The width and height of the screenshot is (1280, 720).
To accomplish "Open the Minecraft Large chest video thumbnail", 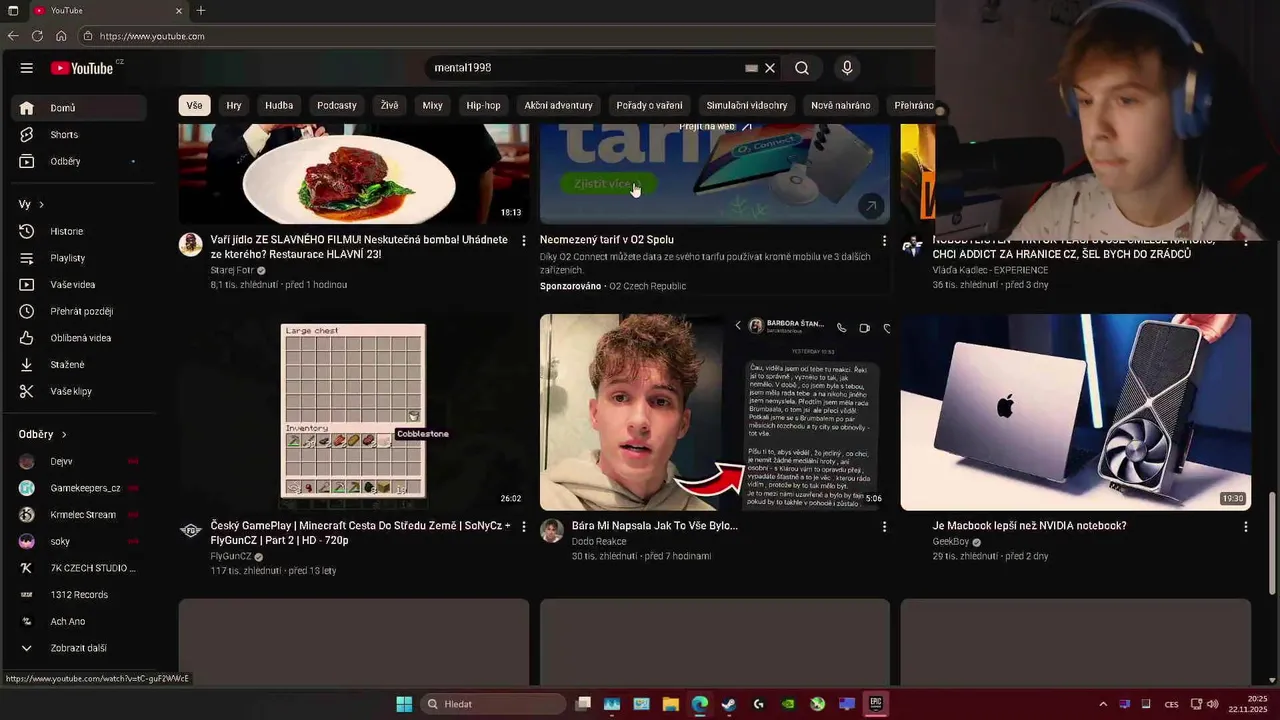I will [x=354, y=412].
